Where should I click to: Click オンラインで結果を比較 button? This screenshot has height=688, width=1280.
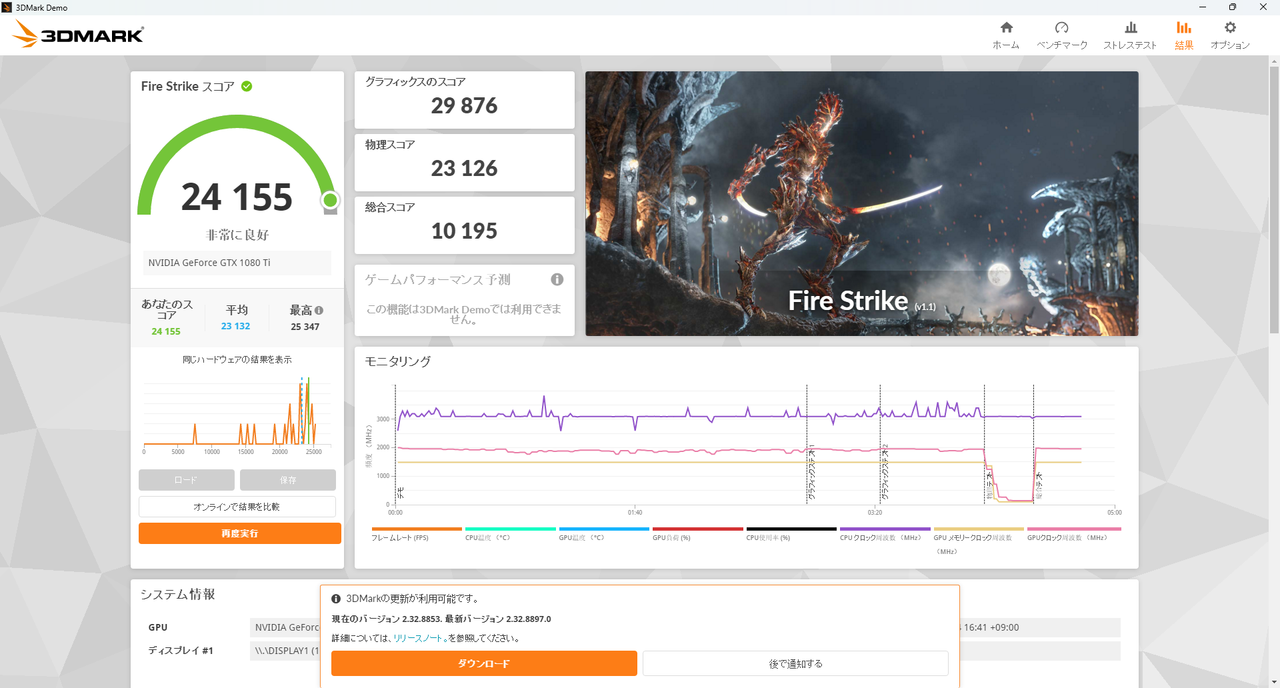point(237,507)
